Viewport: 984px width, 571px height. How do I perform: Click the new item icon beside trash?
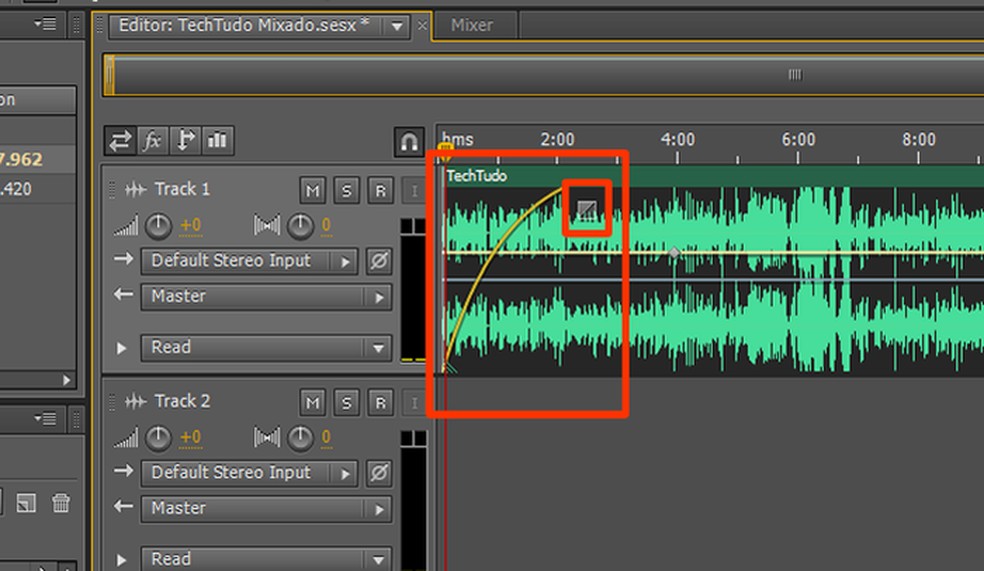click(x=26, y=503)
